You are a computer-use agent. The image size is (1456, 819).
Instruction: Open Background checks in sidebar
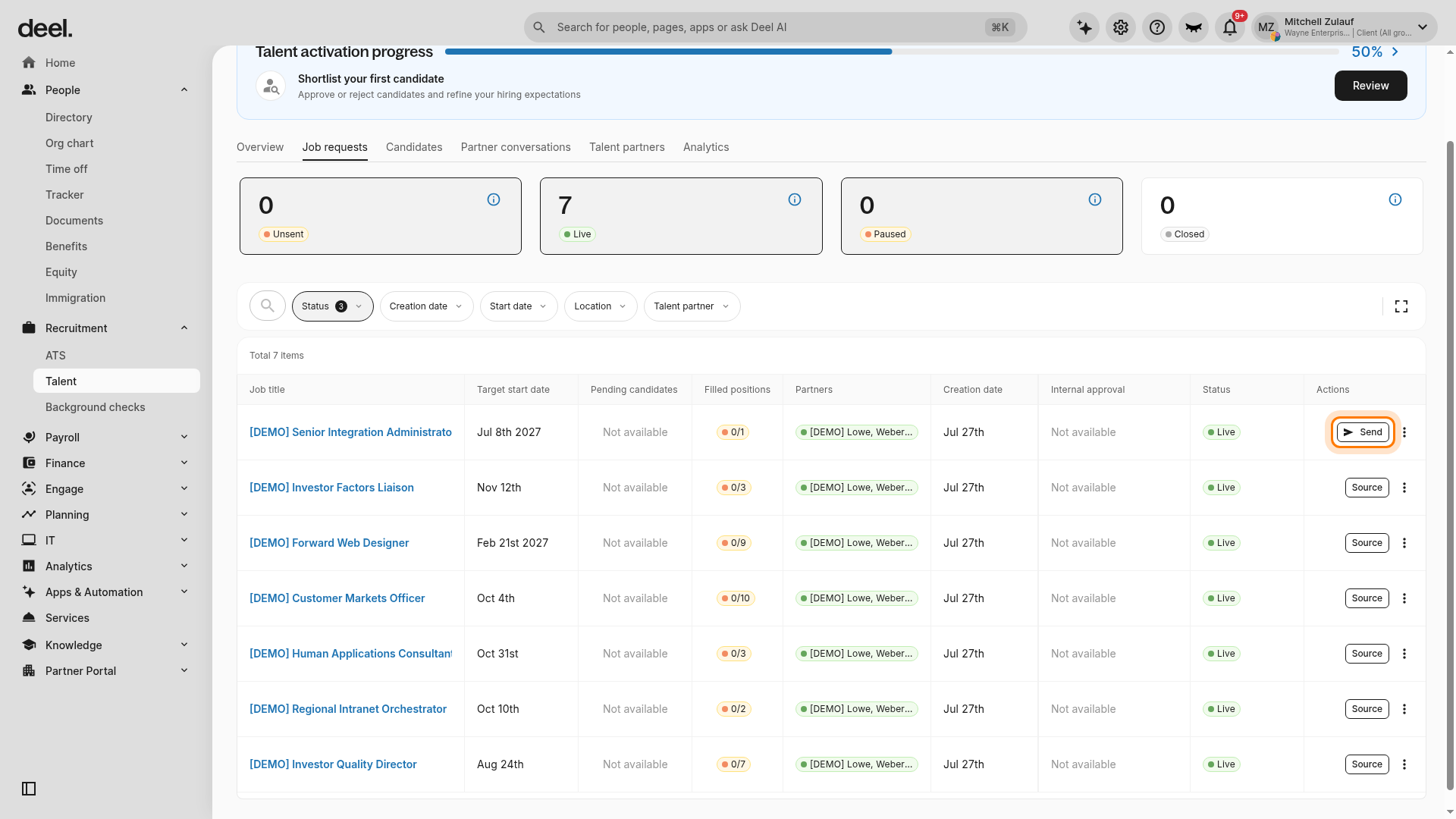pyautogui.click(x=117, y=407)
